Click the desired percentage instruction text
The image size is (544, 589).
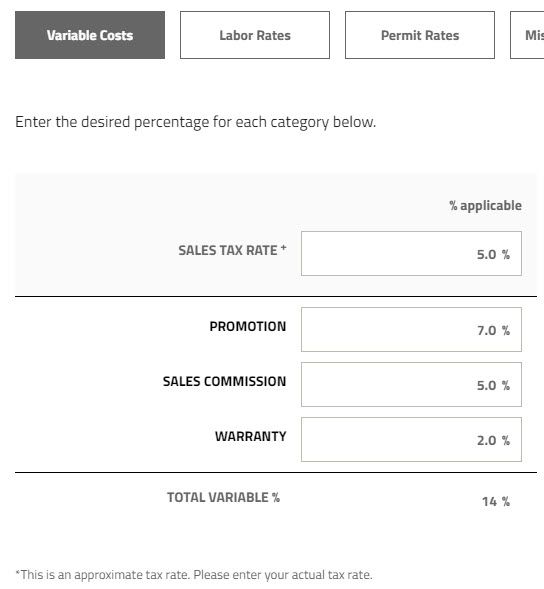point(195,122)
